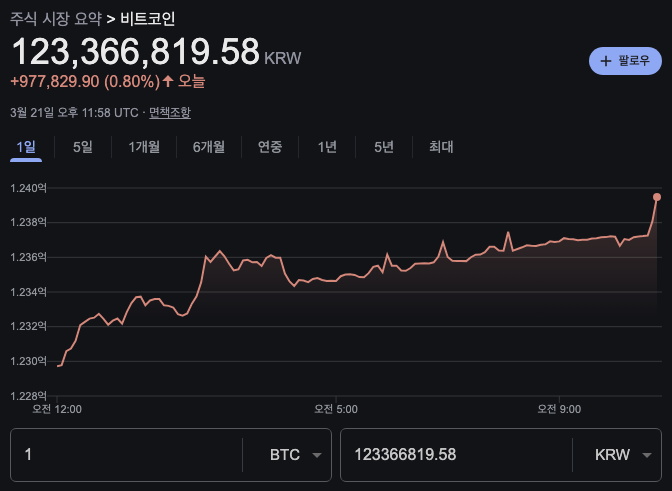Show the 최대 maximum range
The width and height of the screenshot is (672, 491).
pyautogui.click(x=441, y=147)
